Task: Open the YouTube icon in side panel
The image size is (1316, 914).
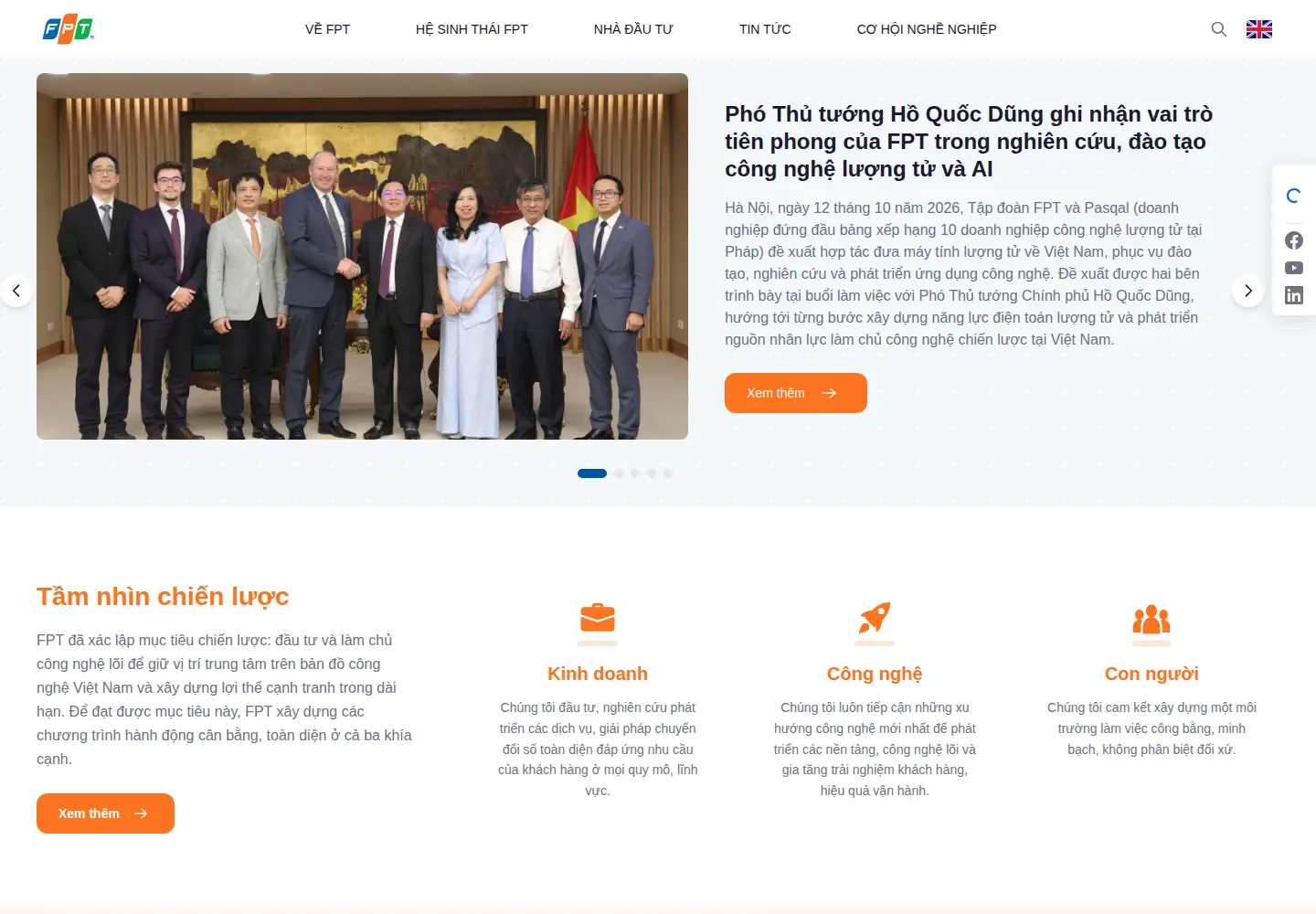Action: click(1294, 268)
